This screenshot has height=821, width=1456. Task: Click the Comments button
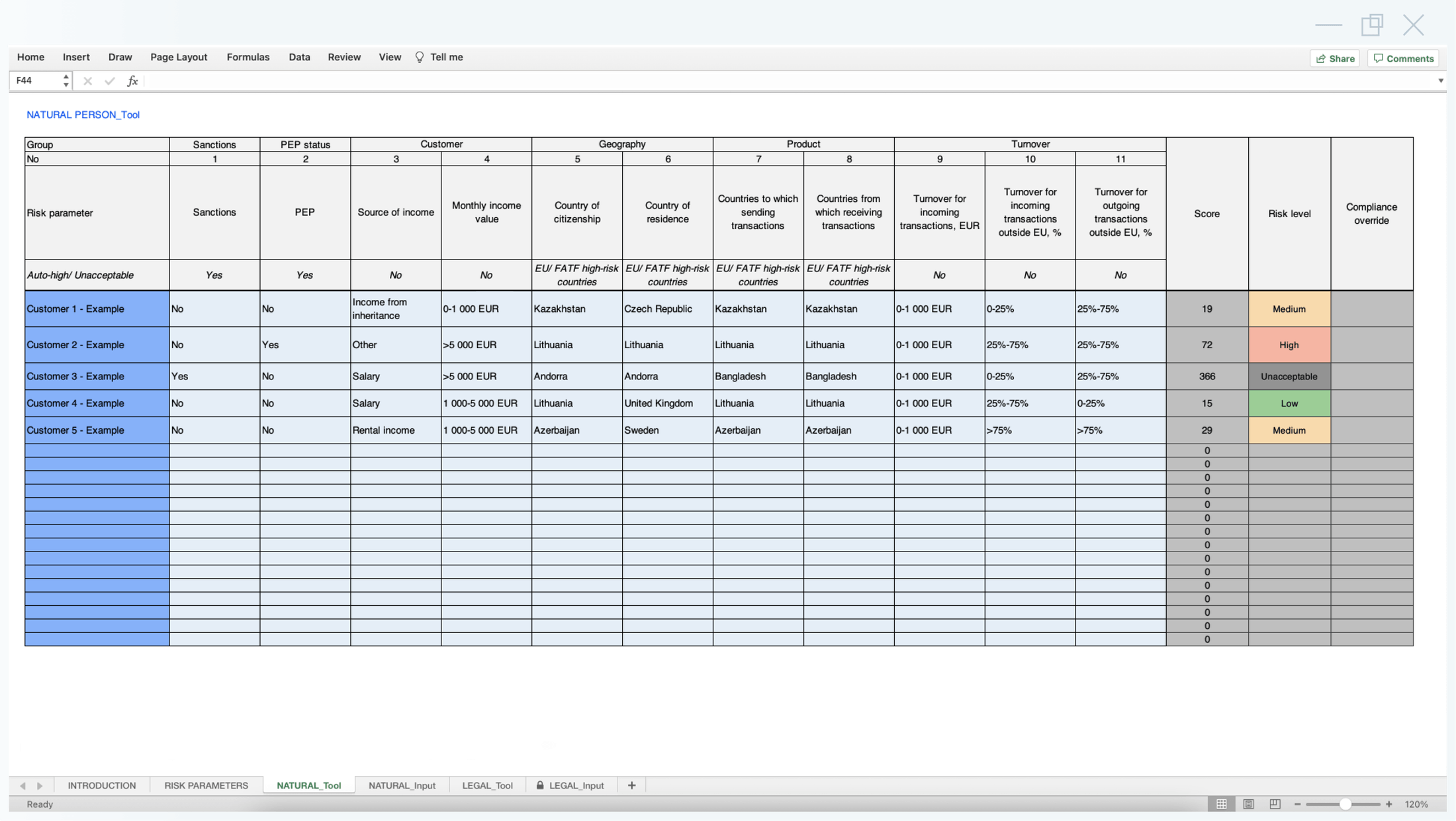1403,58
